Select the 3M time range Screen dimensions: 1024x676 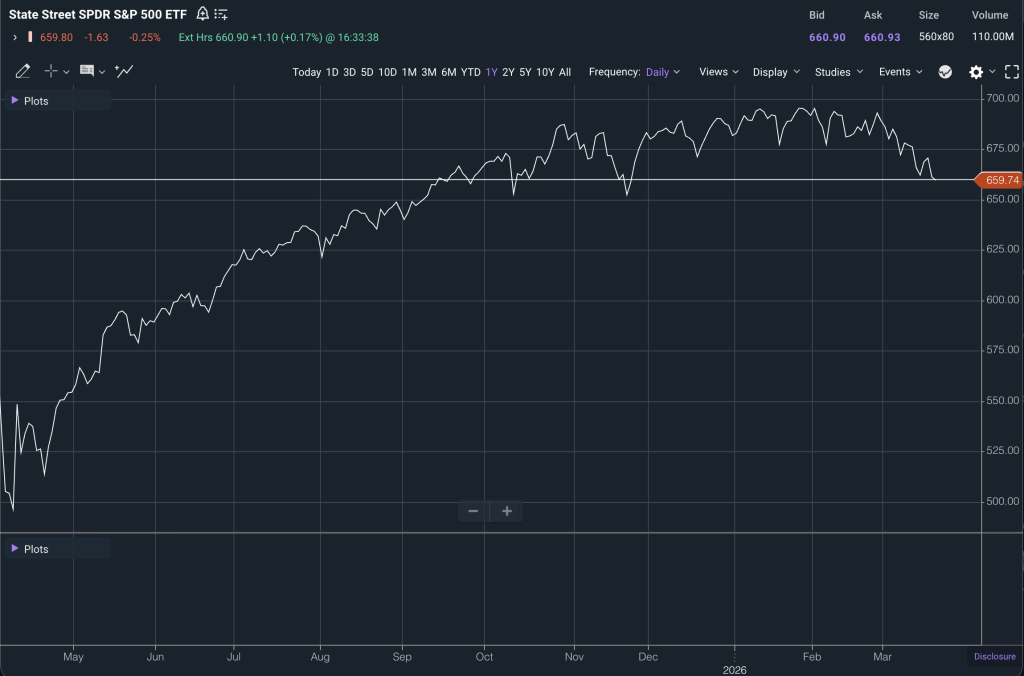click(x=428, y=72)
